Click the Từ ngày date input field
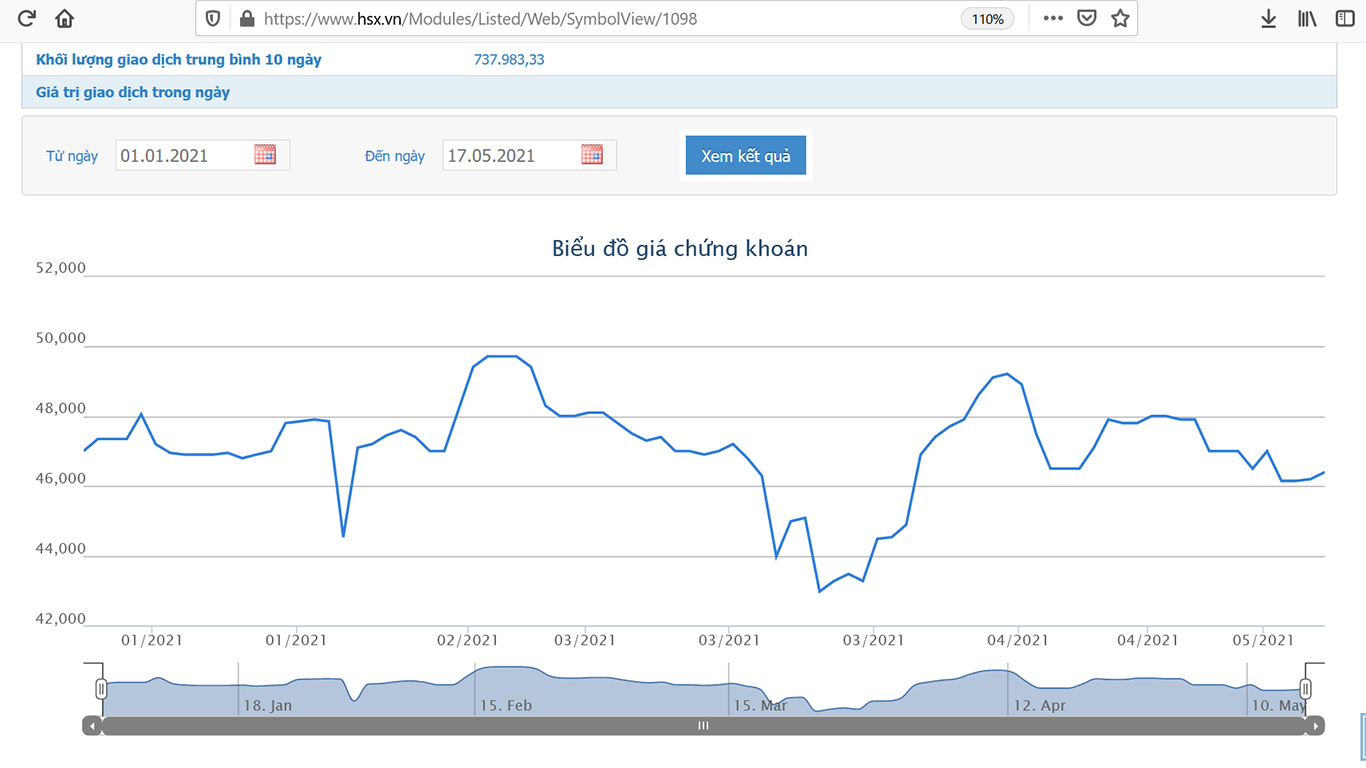The image size is (1366, 768). click(183, 155)
